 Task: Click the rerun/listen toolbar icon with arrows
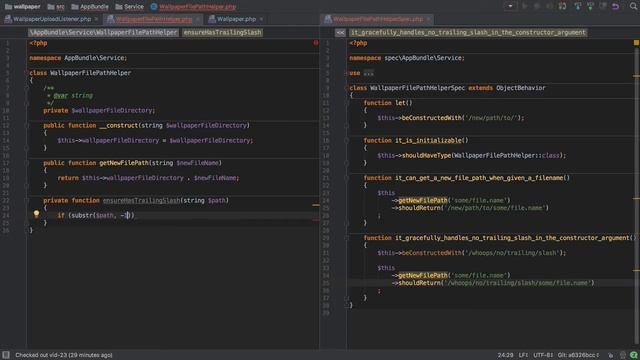(x=562, y=6)
